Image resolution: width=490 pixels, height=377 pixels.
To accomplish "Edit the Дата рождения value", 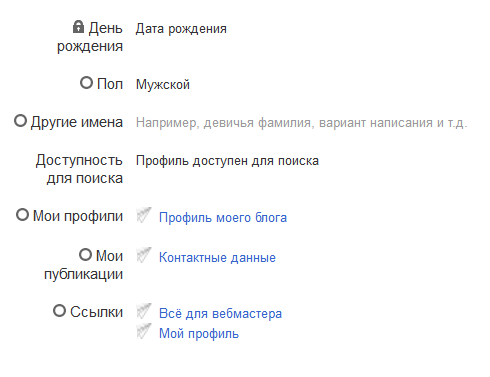I will click(x=181, y=29).
